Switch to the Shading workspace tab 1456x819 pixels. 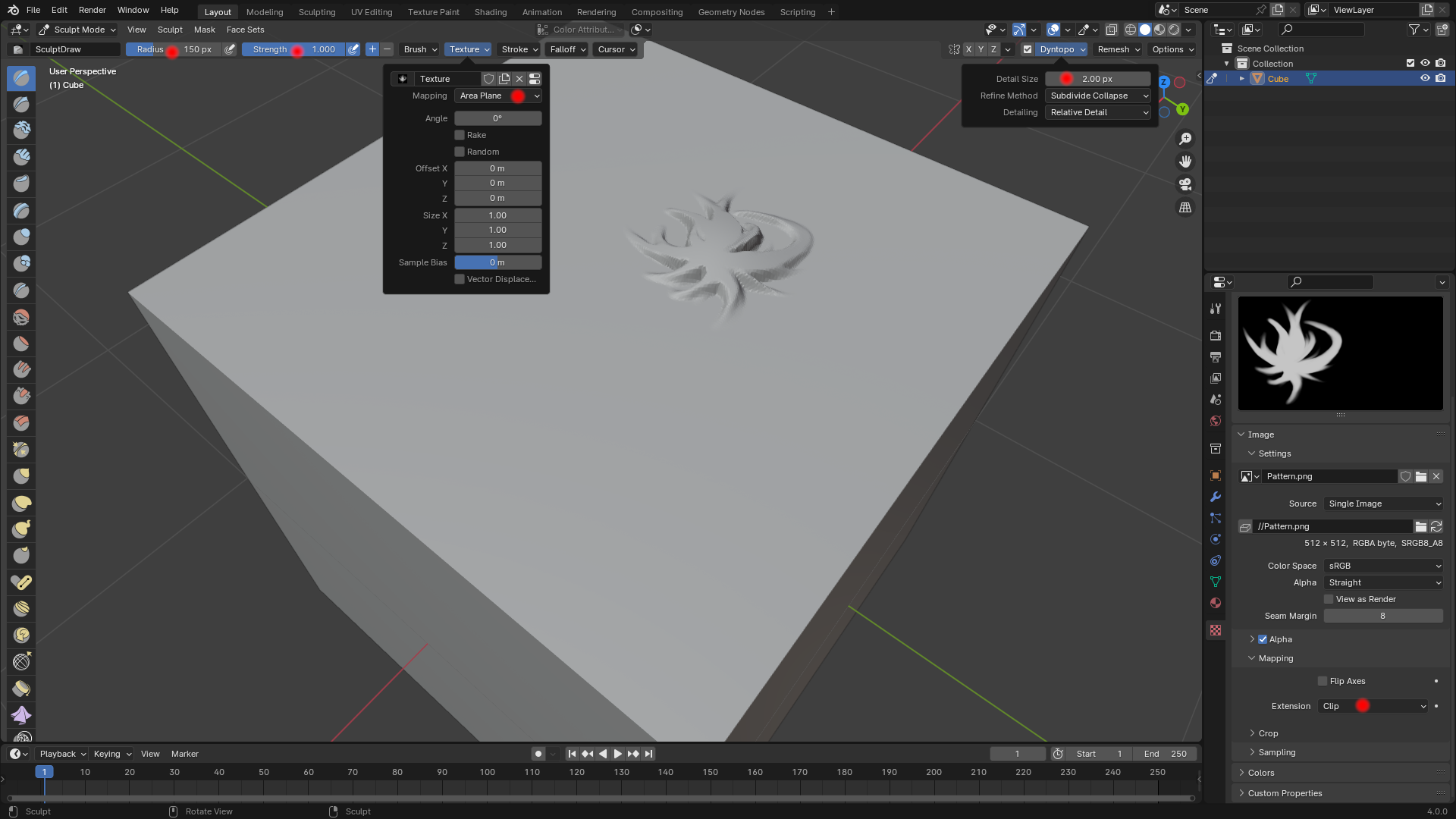491,12
